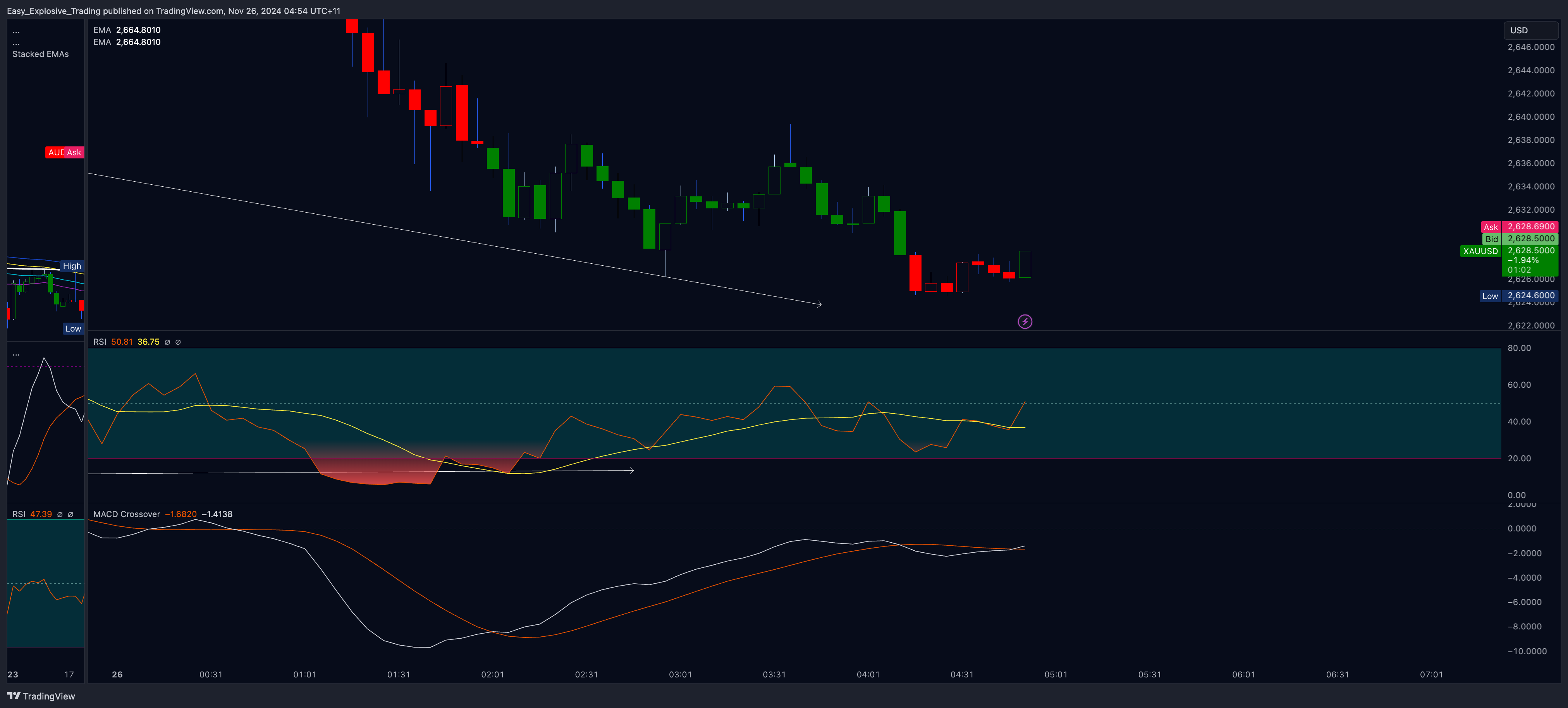Click 80.00 on the RSI scale
This screenshot has width=1568, height=708.
[x=1519, y=348]
